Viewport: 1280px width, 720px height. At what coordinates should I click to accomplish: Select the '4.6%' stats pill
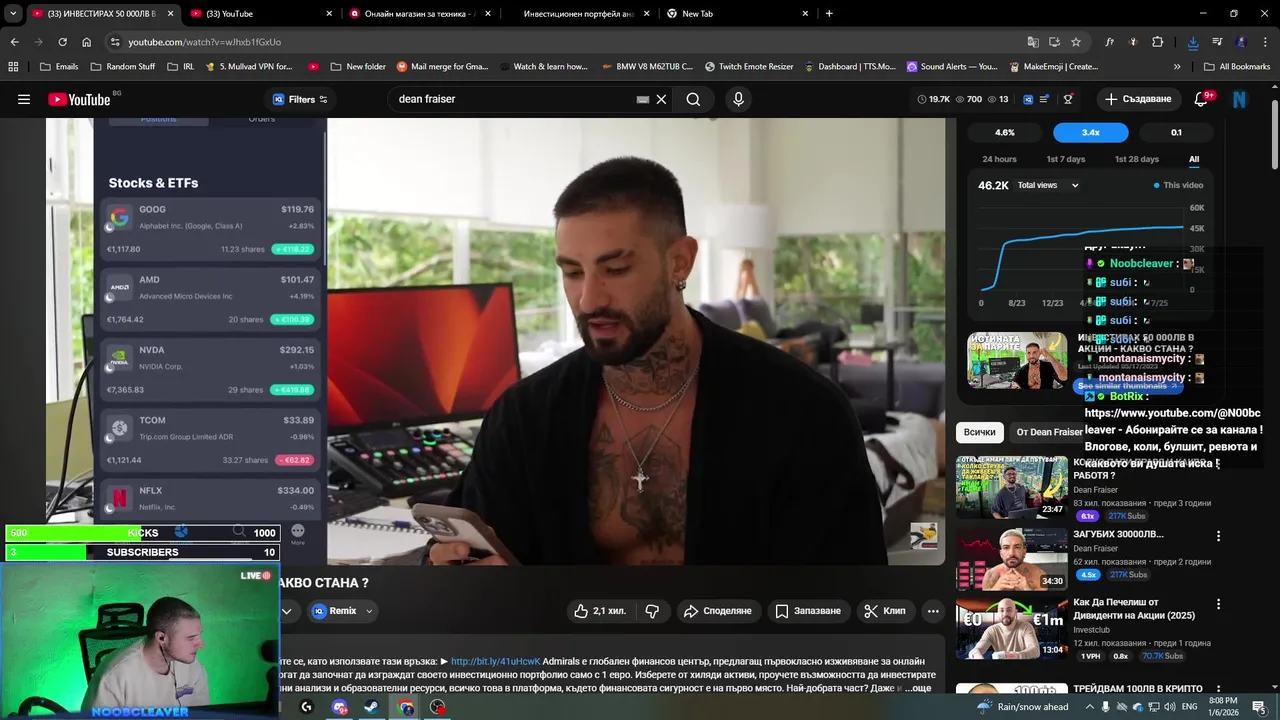[1005, 132]
